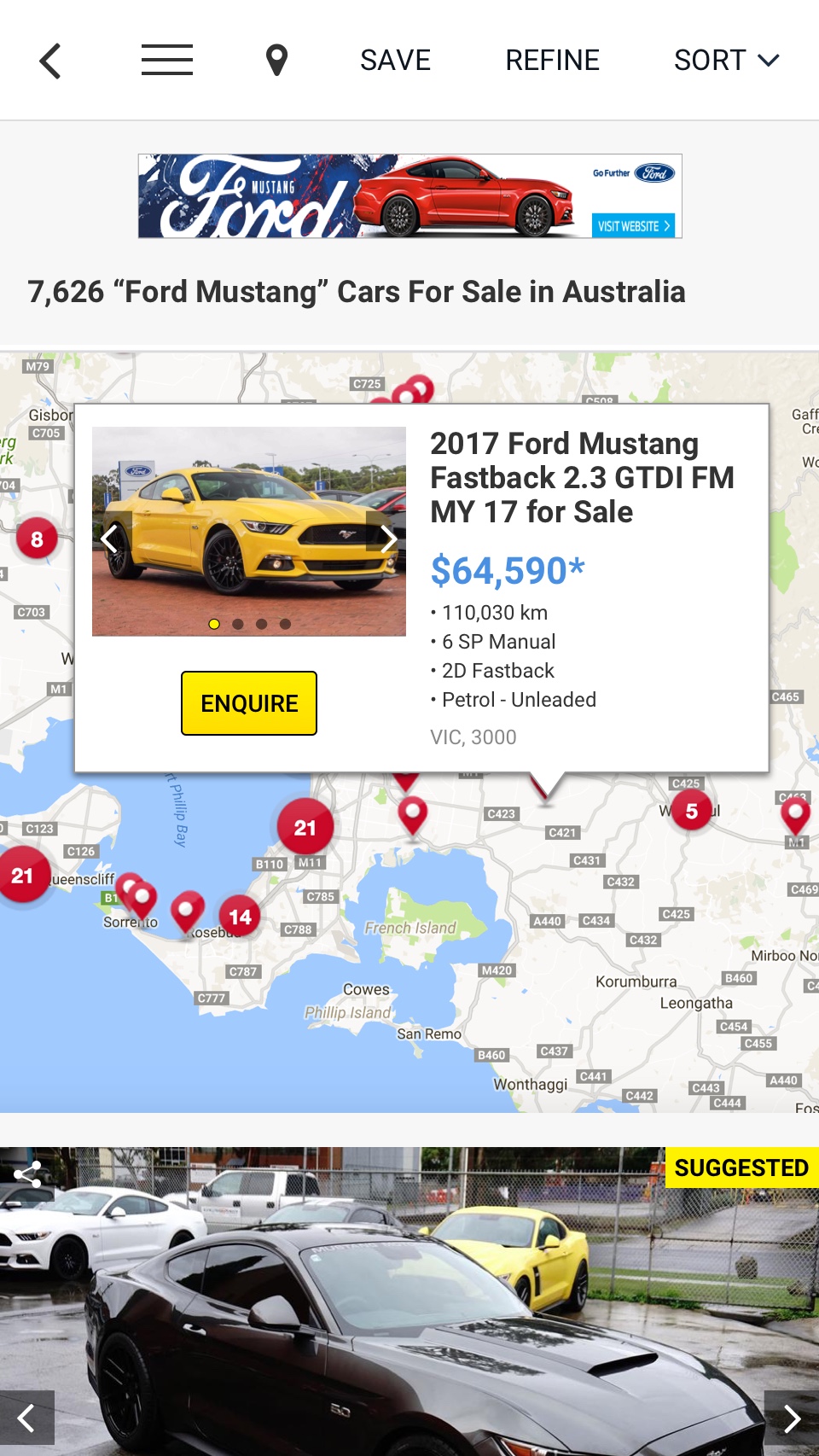Click the "Korumburra" map label

[636, 981]
